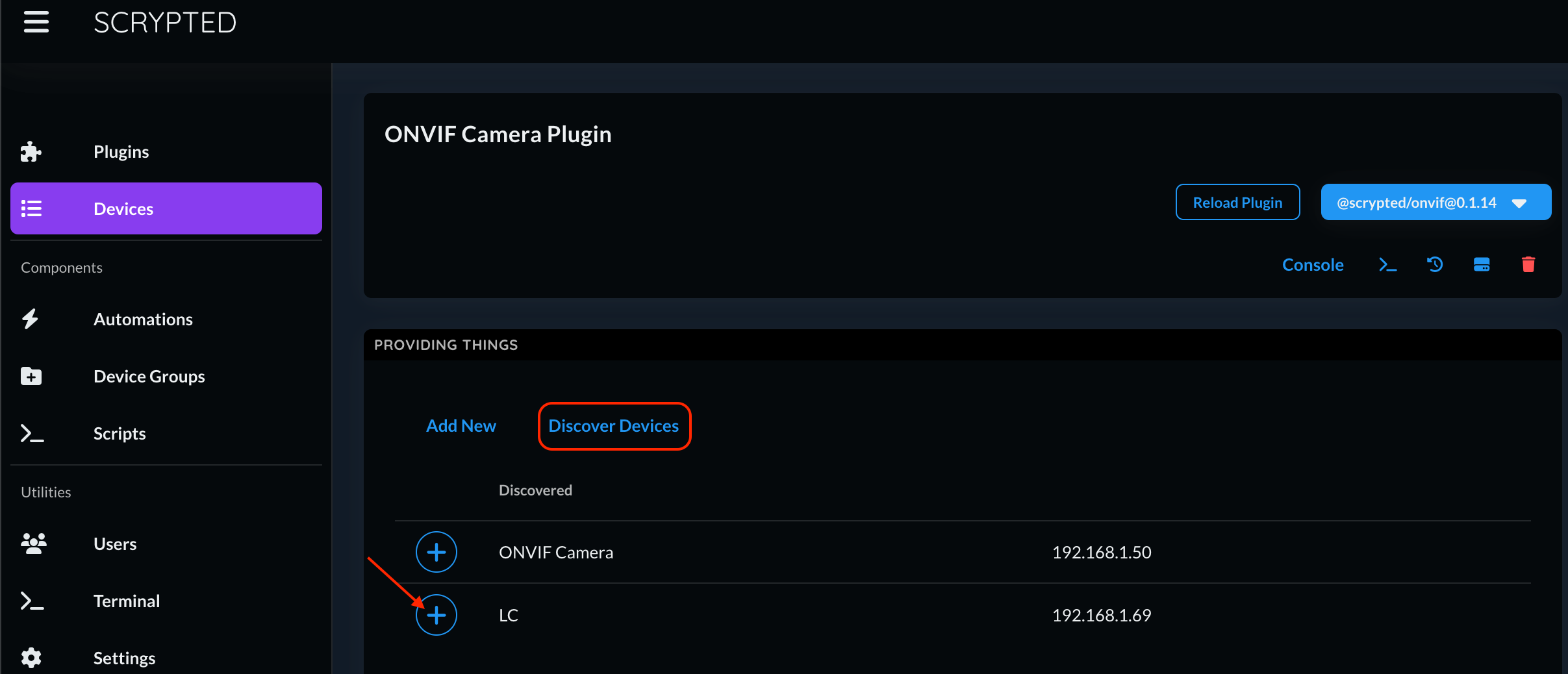Click the terminal prompt icon beside Console
The width and height of the screenshot is (1568, 674).
pyautogui.click(x=1387, y=265)
